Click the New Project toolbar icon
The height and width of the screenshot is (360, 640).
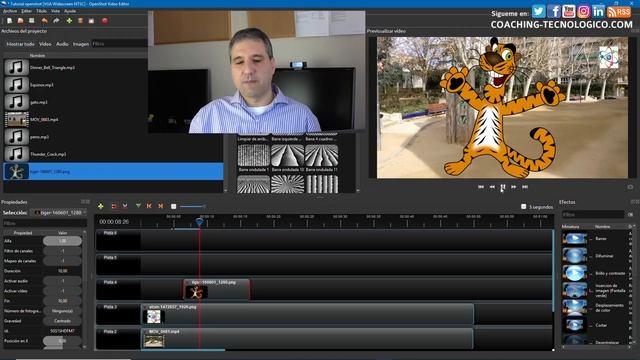[9, 21]
